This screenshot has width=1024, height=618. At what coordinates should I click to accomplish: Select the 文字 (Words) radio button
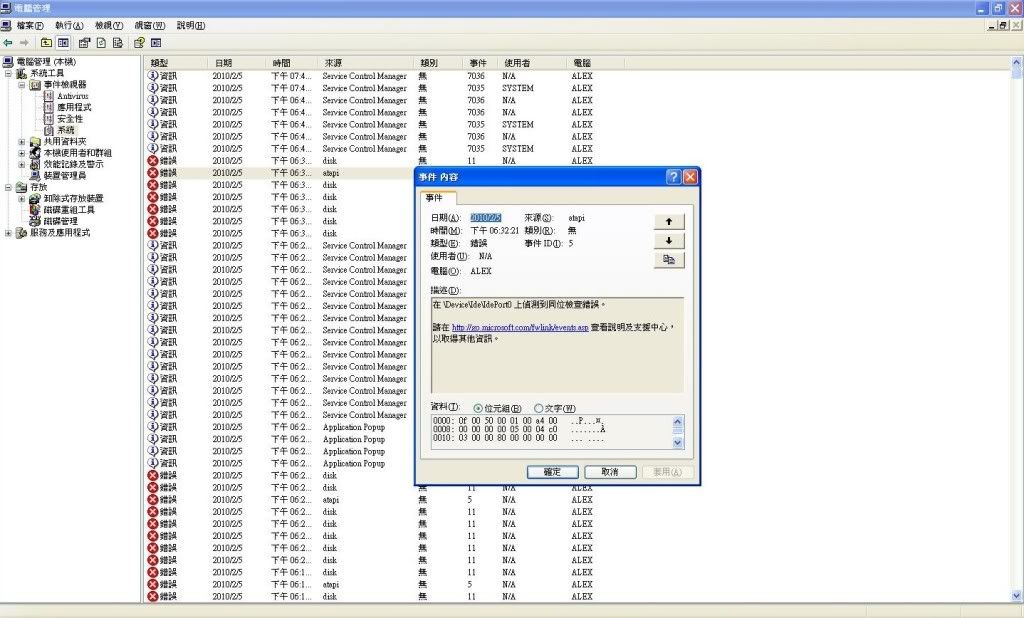(539, 408)
